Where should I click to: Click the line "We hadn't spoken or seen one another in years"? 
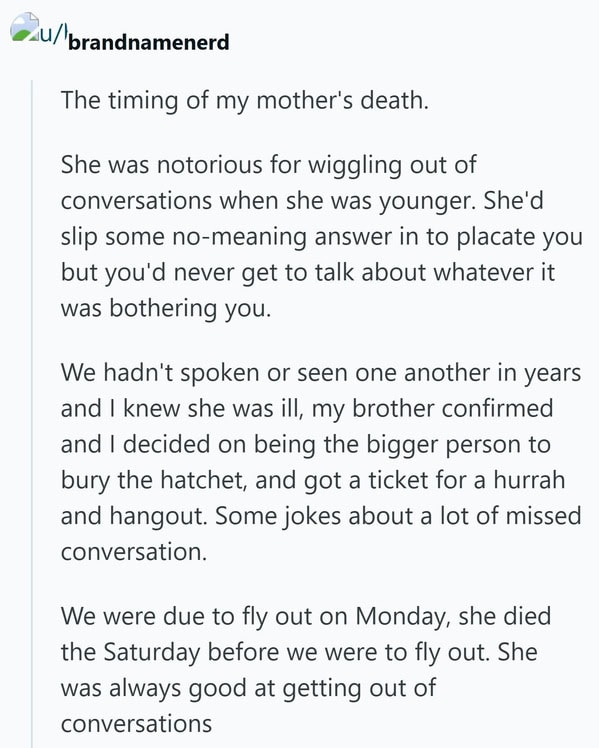tap(321, 373)
